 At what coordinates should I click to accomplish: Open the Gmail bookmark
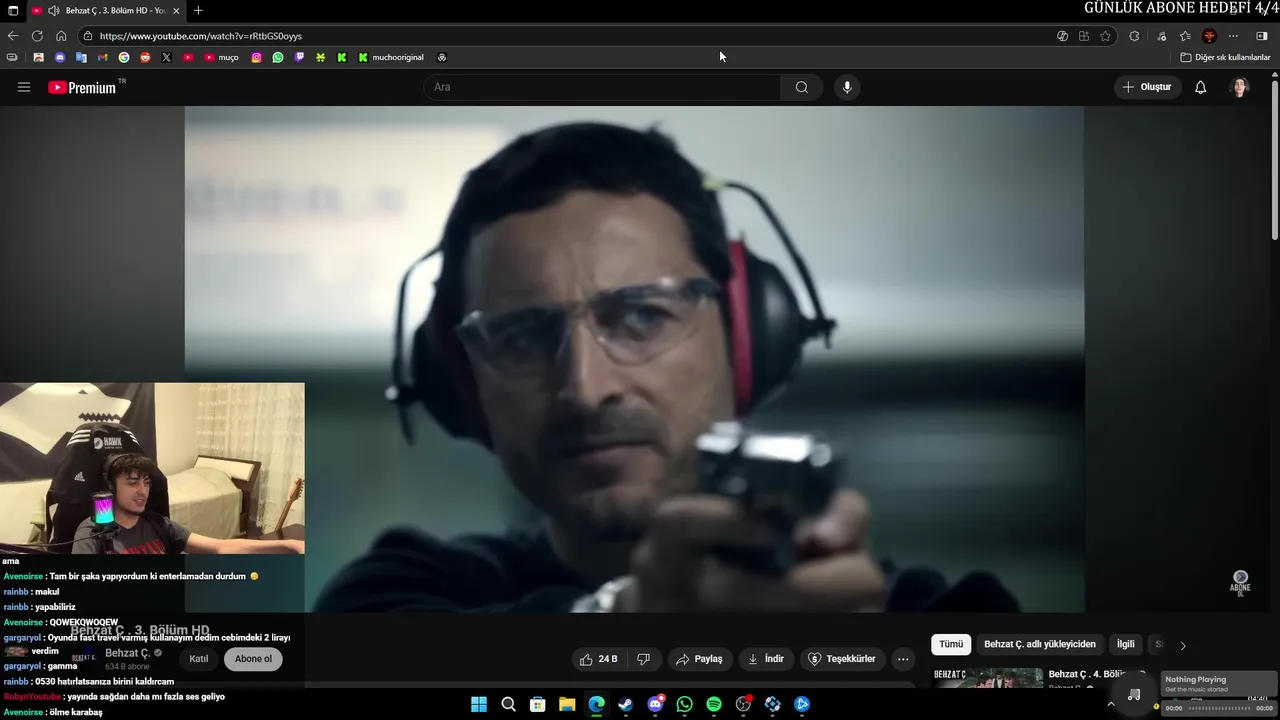point(102,57)
